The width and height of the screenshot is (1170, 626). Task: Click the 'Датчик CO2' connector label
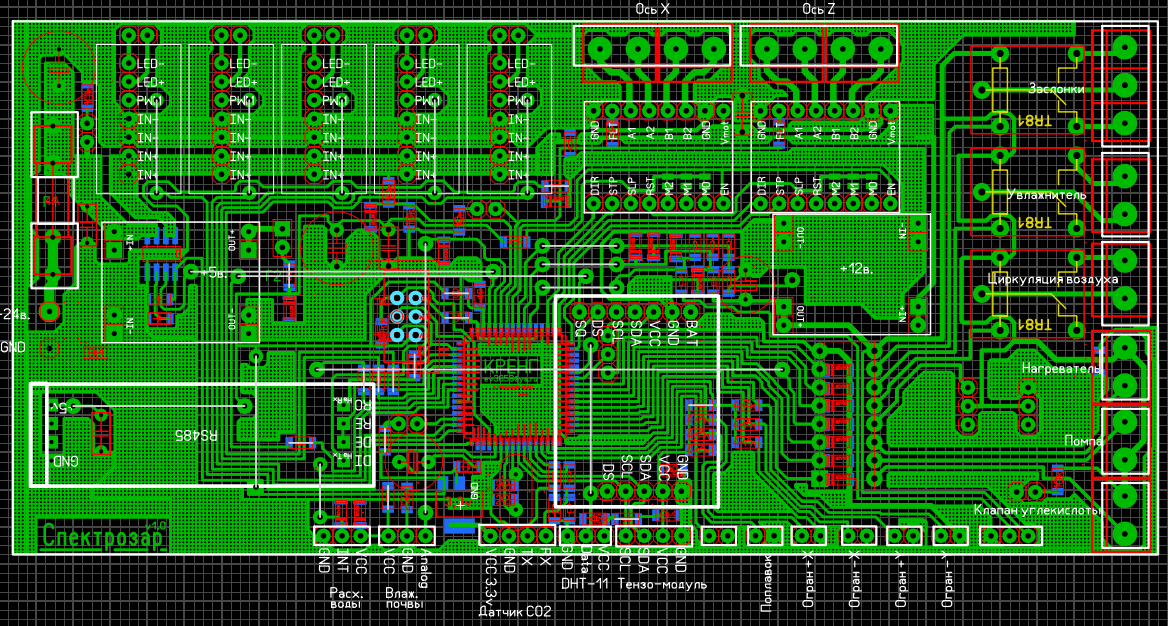514,610
